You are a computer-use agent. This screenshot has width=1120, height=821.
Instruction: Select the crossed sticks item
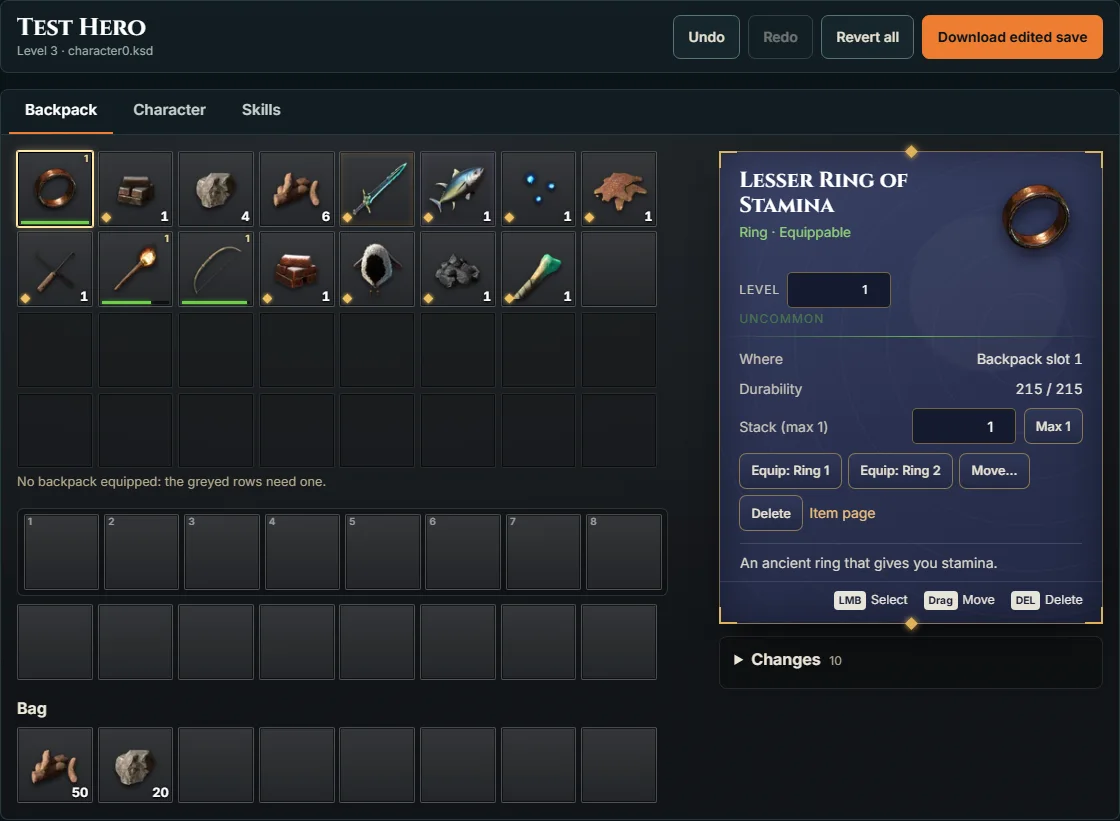tap(55, 269)
